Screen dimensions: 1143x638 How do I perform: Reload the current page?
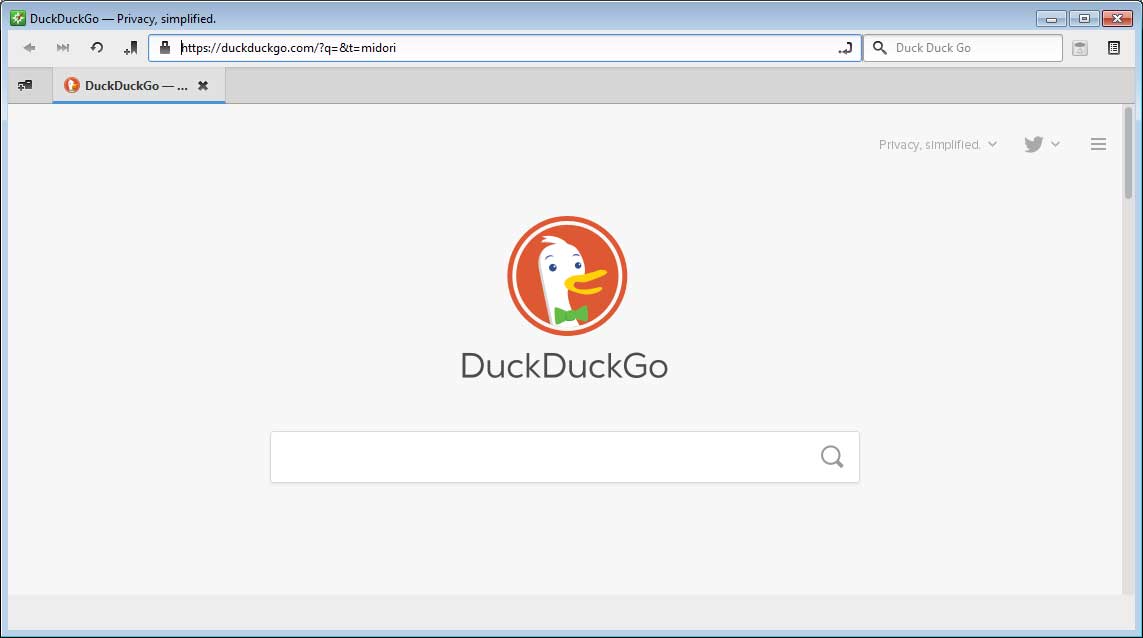click(96, 48)
